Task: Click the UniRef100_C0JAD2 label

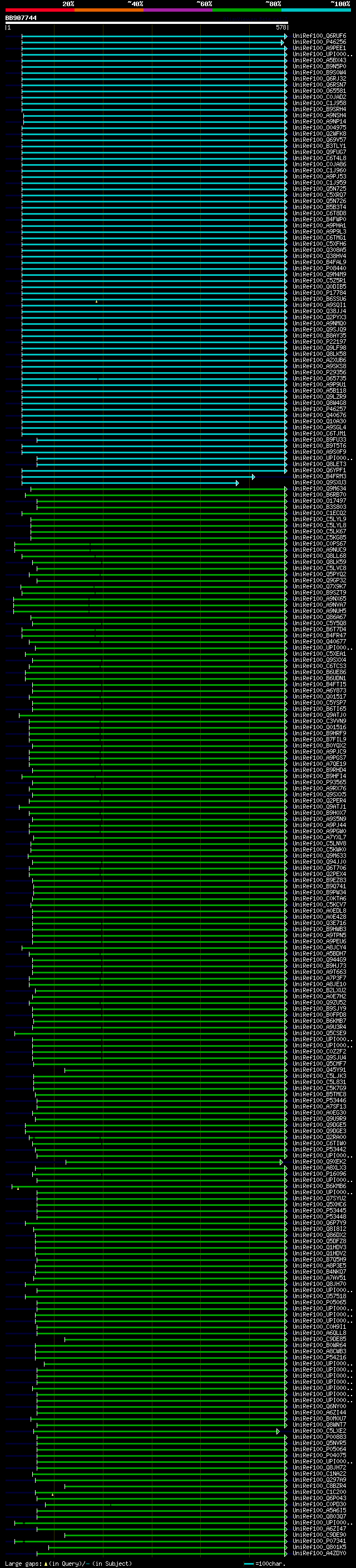Action: [x=319, y=97]
